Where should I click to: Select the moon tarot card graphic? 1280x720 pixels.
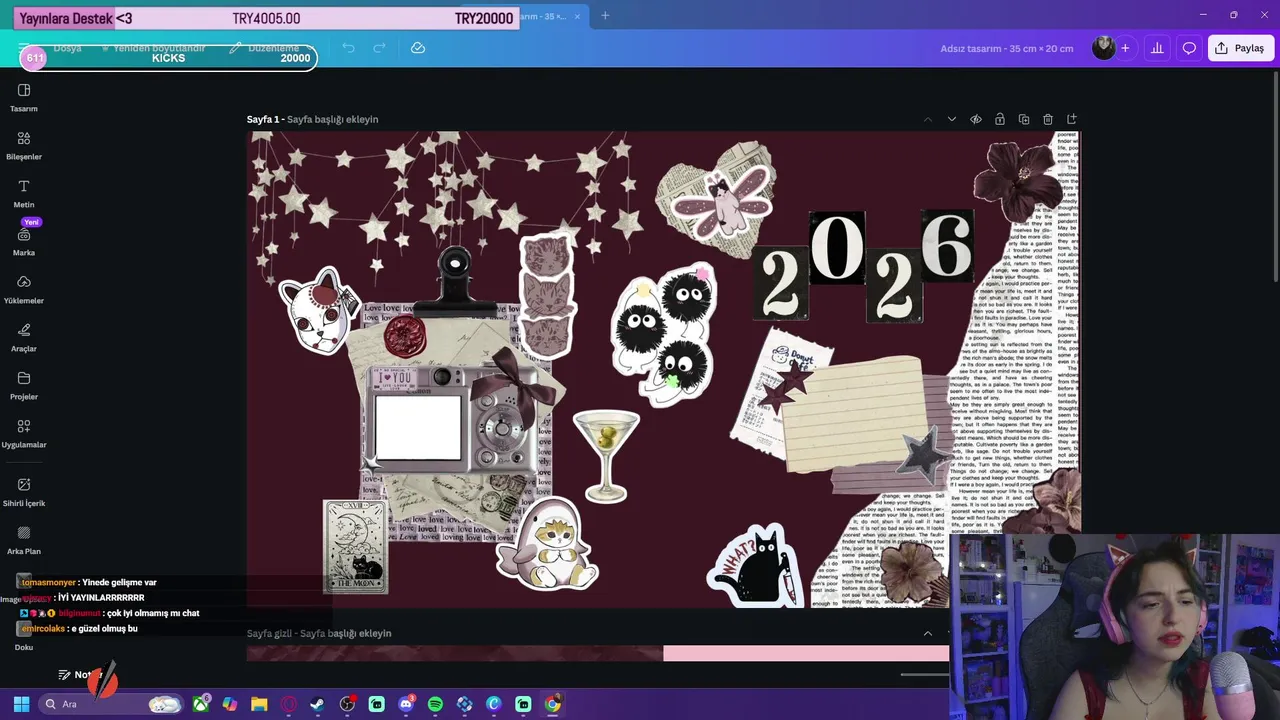(355, 546)
